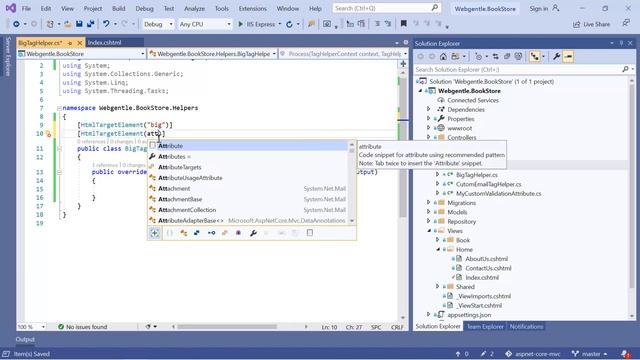Open the Output panel tab

(x=25, y=339)
